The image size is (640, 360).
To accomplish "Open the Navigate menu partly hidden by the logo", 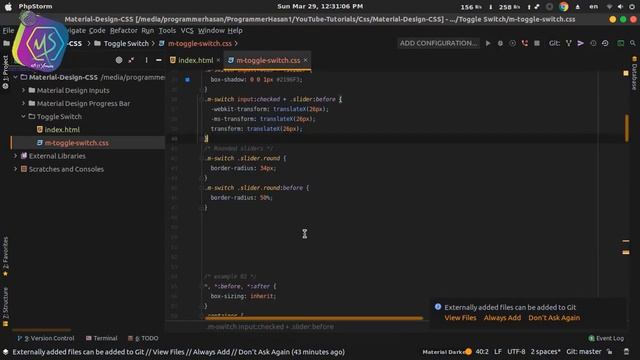I will [76, 31].
